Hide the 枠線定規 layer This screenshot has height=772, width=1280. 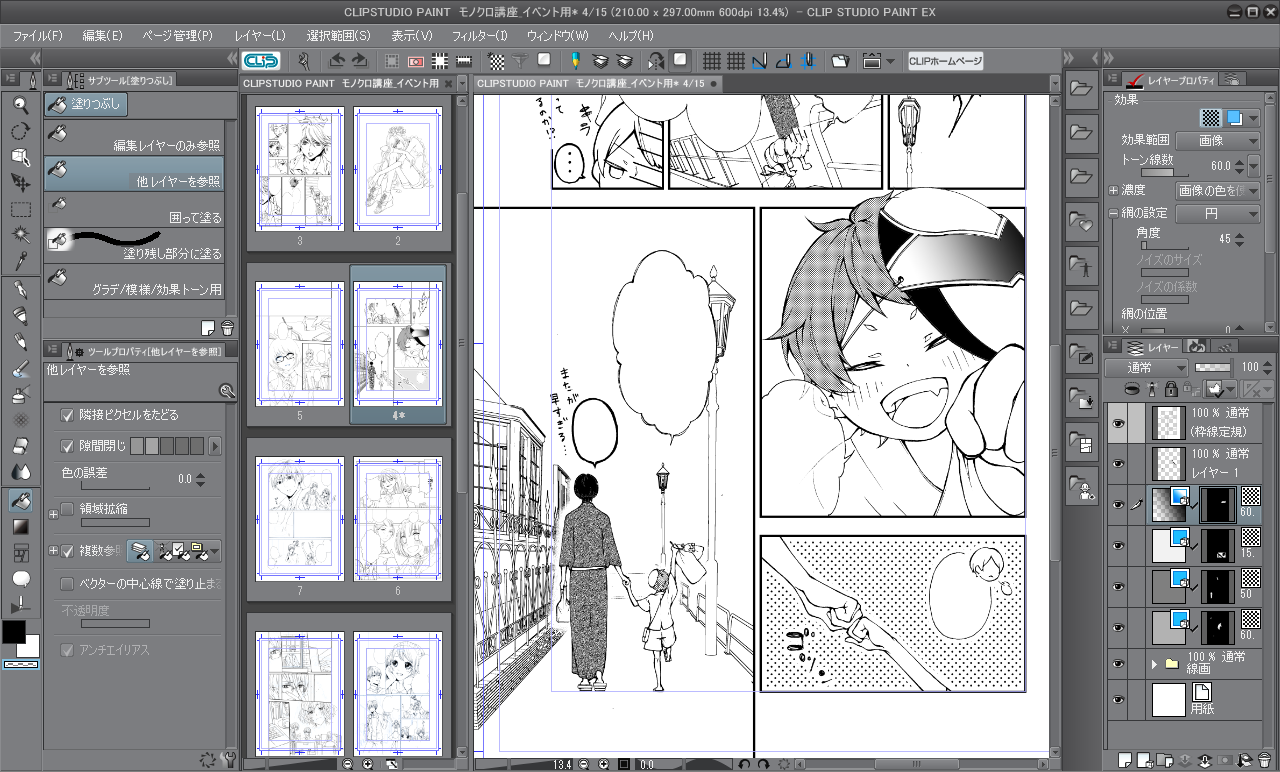pyautogui.click(x=1118, y=423)
